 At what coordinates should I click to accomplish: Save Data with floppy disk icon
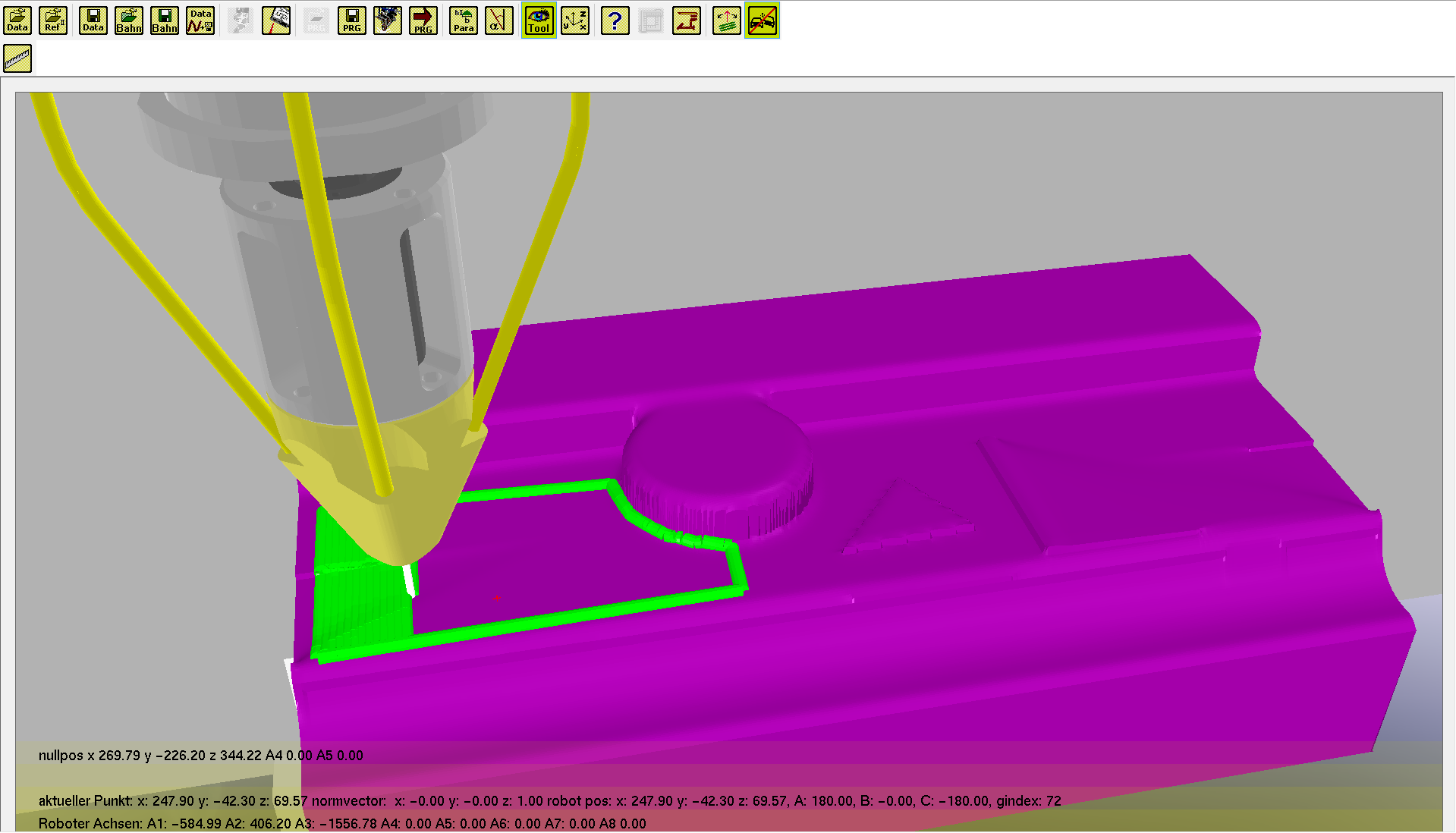(x=93, y=20)
